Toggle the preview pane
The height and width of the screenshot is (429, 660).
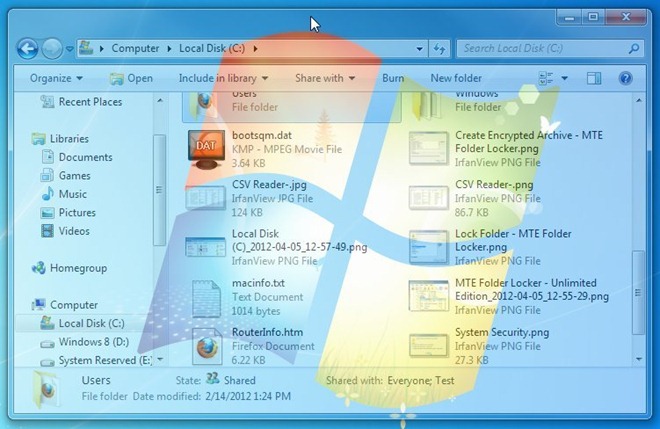[594, 78]
